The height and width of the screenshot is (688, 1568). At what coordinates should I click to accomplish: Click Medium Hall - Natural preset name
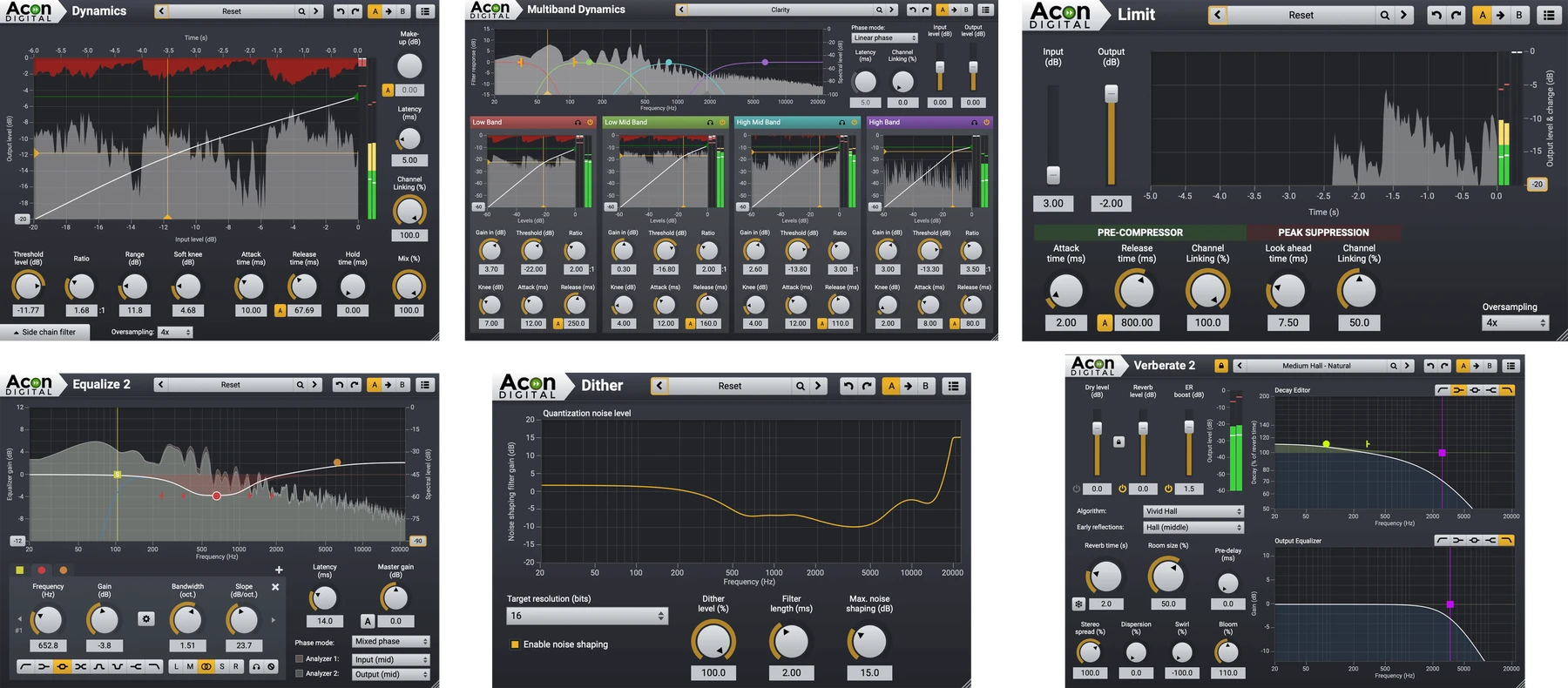tap(1316, 366)
